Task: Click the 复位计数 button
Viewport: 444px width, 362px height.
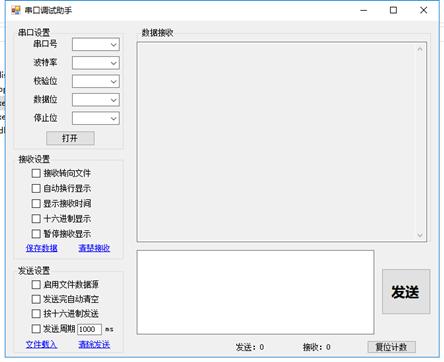Action: coord(392,347)
